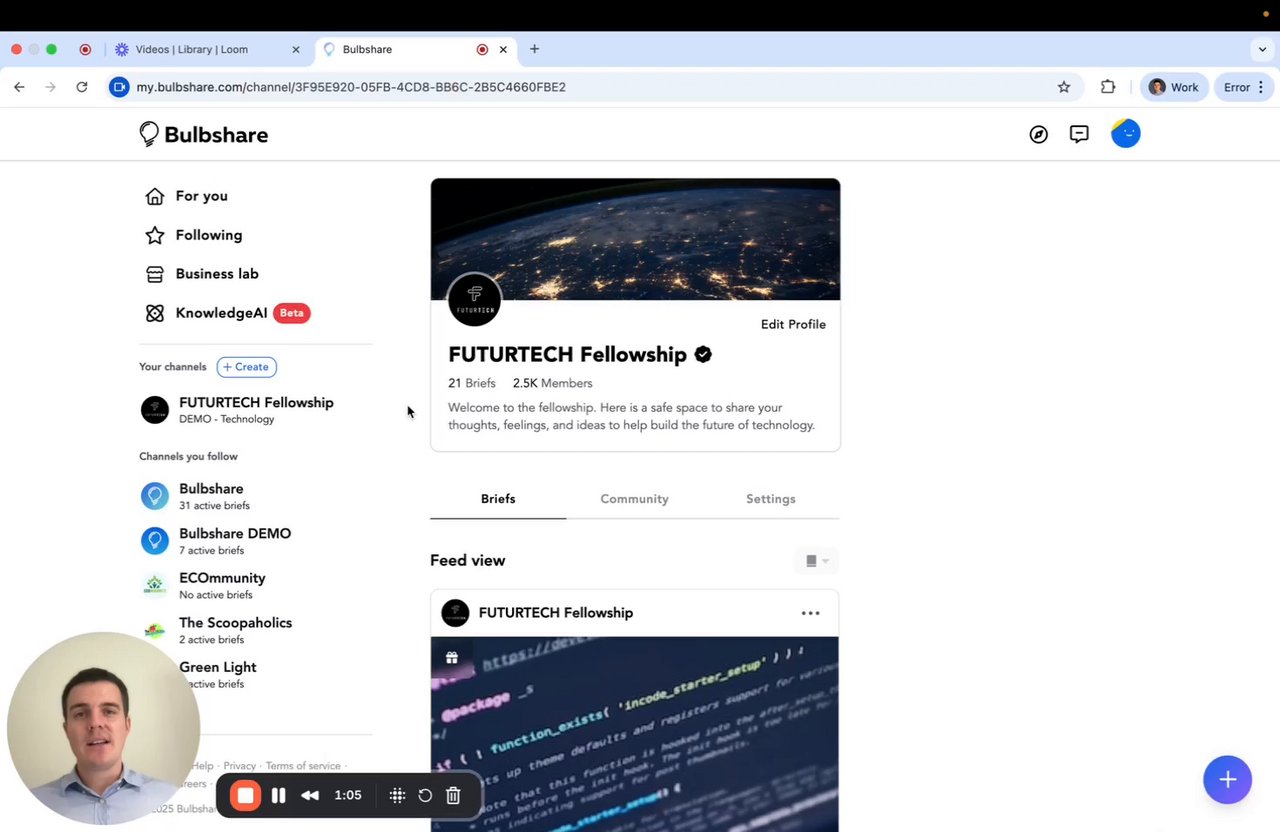Viewport: 1280px width, 832px height.
Task: Click the Loom drag grid icon
Action: 397,796
